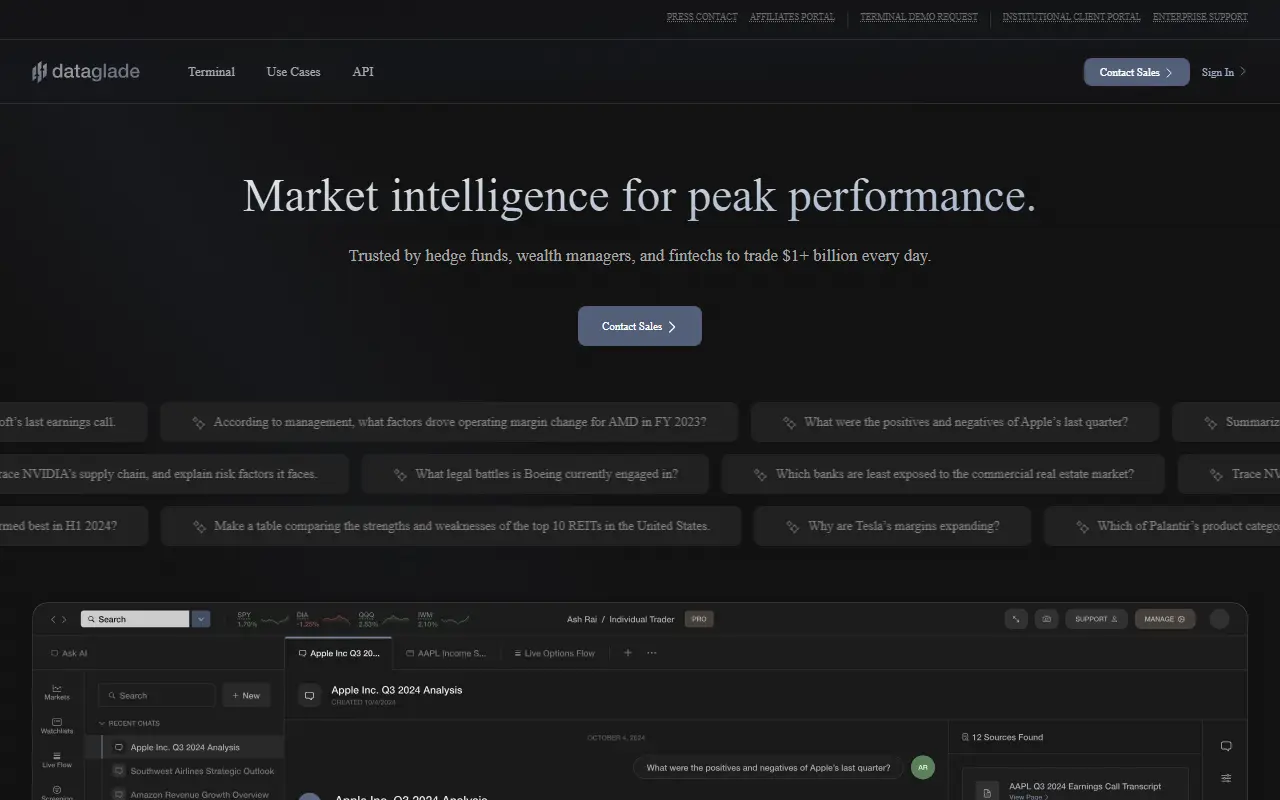The image size is (1280, 800).
Task: Click the chat bubble icon in the right rail
Action: point(1226,746)
